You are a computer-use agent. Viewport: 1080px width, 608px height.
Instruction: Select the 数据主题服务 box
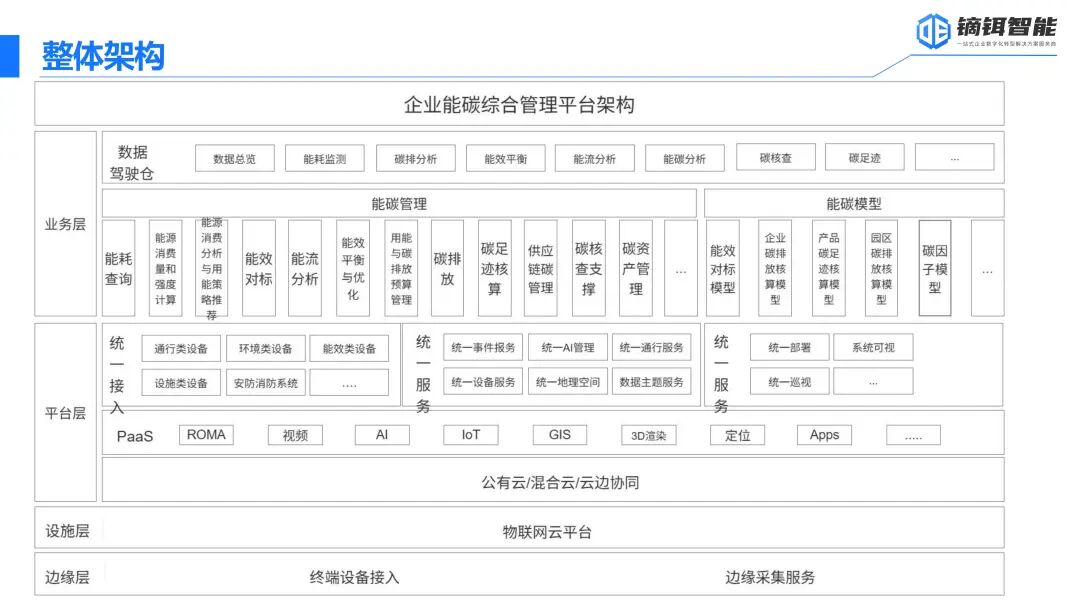651,382
